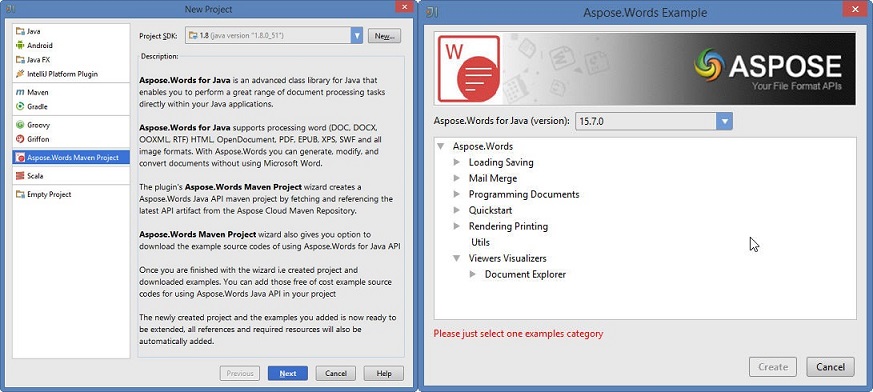Viewport: 873px width, 392px height.
Task: Expand the Quickstart node
Action: 457,210
